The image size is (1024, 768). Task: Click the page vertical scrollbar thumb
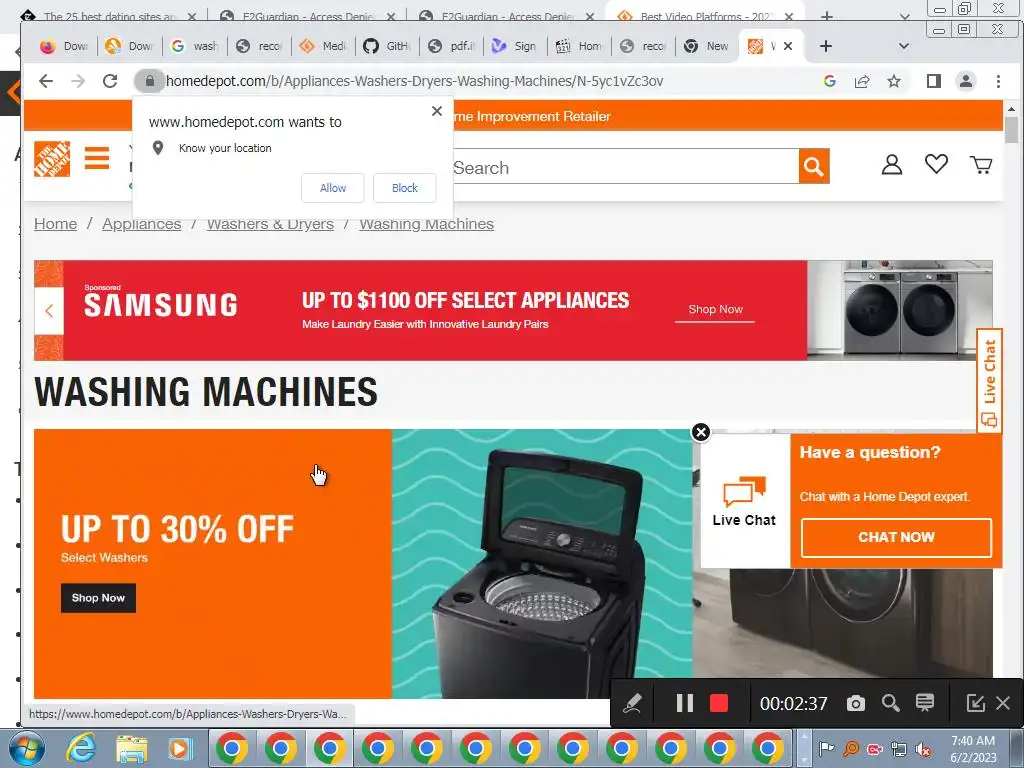click(x=1011, y=129)
